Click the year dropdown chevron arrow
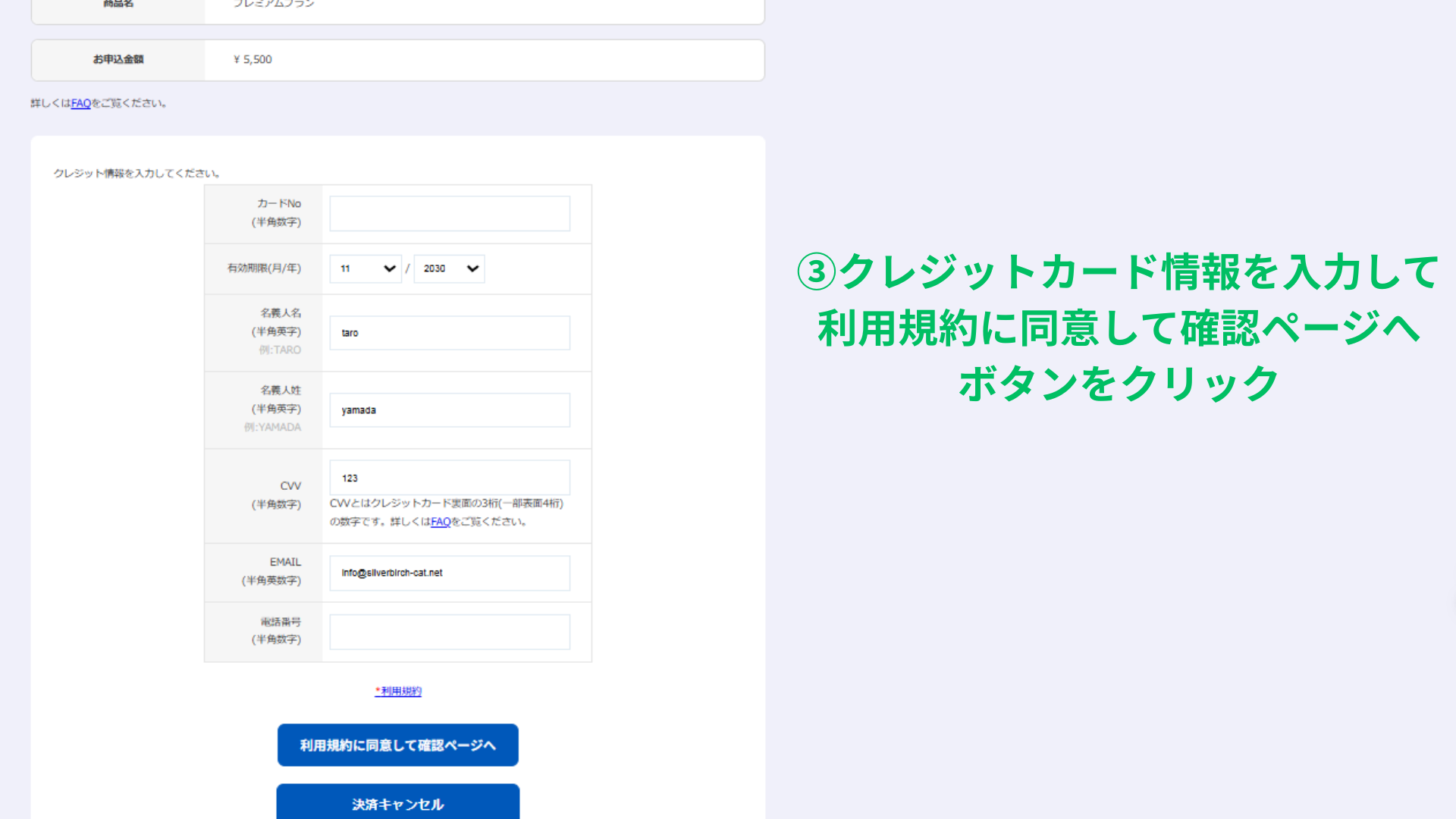 pyautogui.click(x=472, y=268)
